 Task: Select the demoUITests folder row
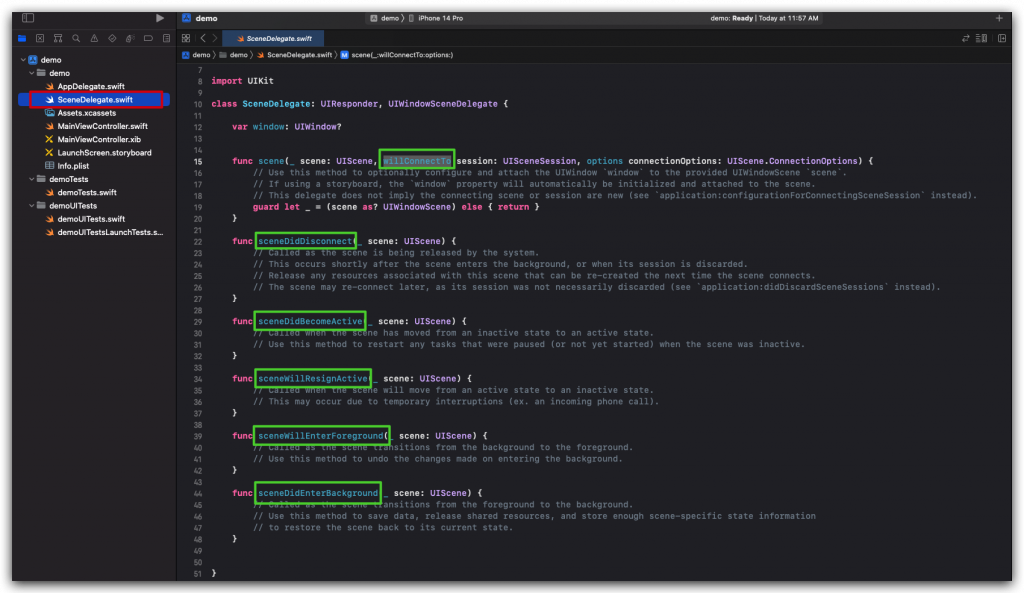[x=72, y=206]
